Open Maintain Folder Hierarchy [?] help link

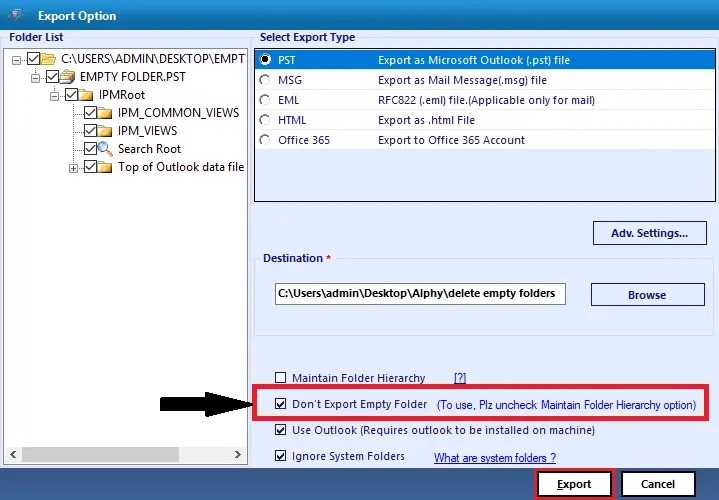[460, 378]
